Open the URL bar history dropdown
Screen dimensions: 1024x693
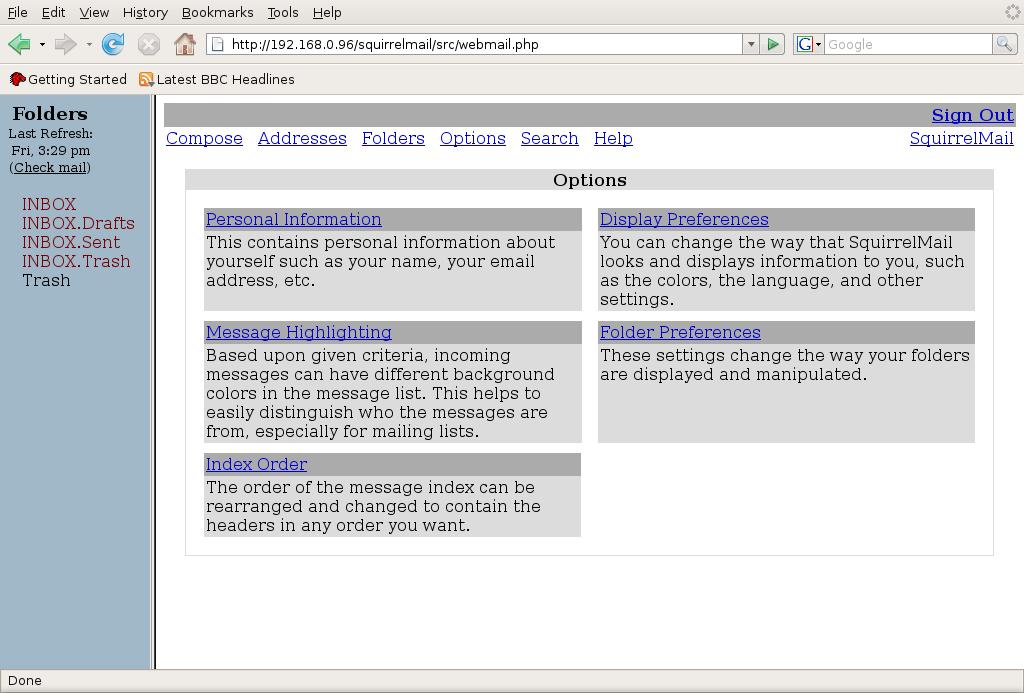pos(750,44)
